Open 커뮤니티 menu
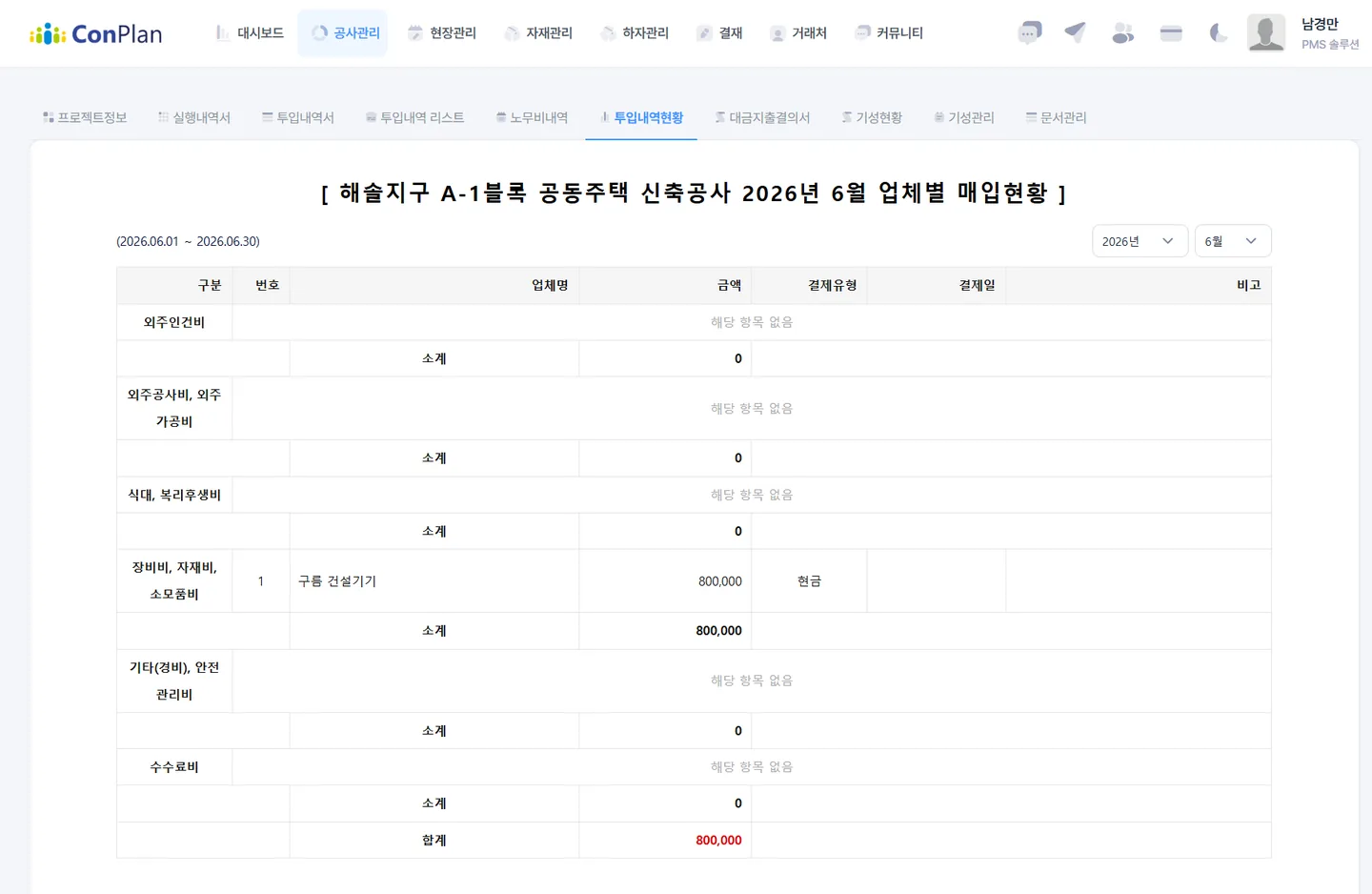Screen dimensions: 1372x894 pyautogui.click(x=889, y=33)
